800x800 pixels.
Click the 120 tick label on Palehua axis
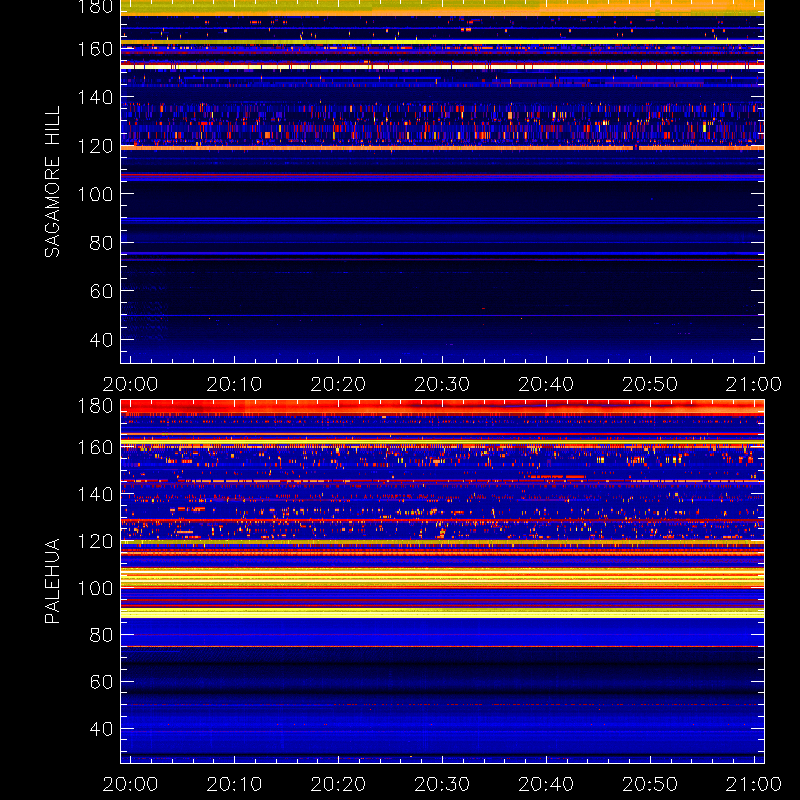(95, 541)
